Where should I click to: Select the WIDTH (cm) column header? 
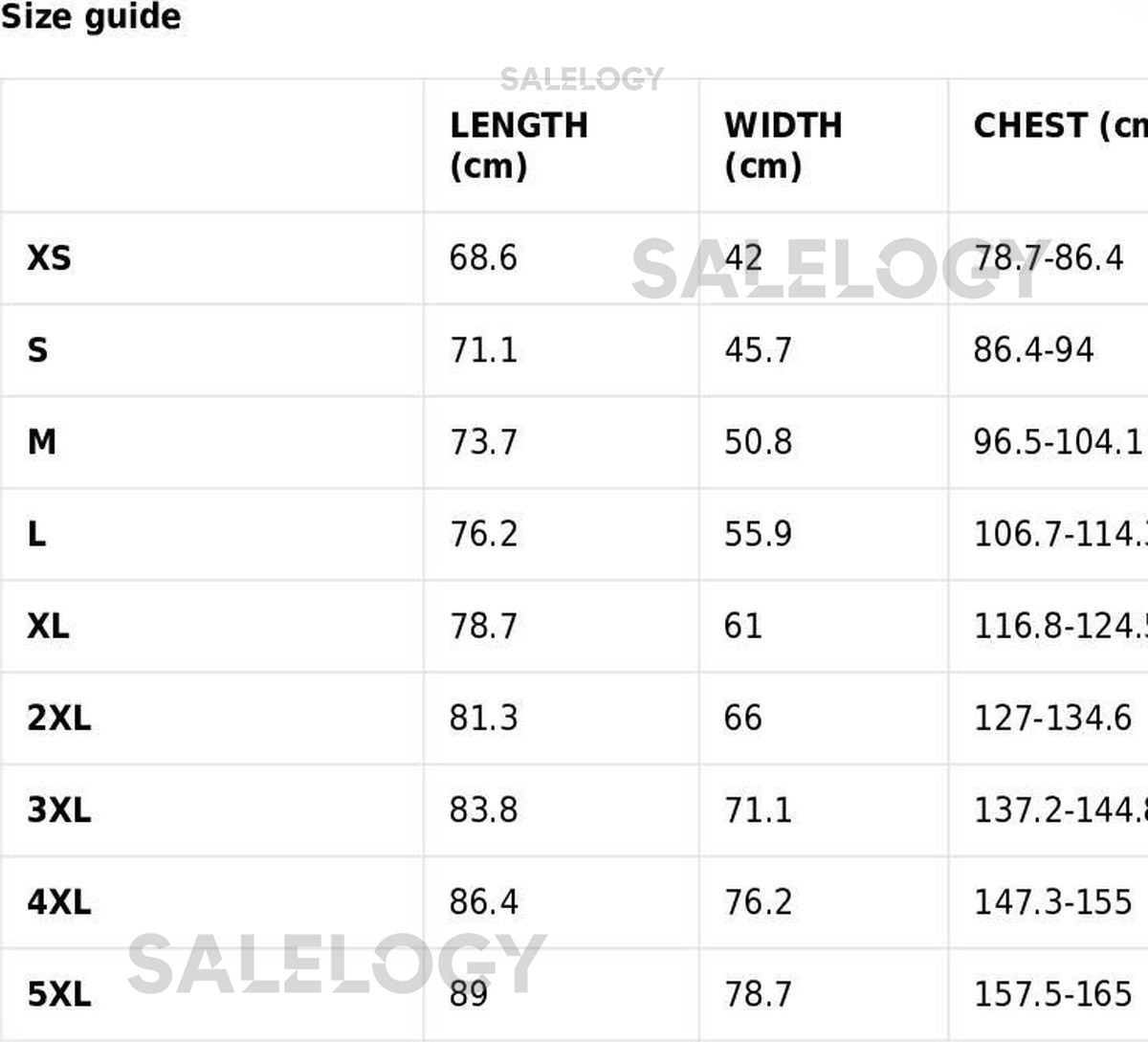tap(783, 144)
